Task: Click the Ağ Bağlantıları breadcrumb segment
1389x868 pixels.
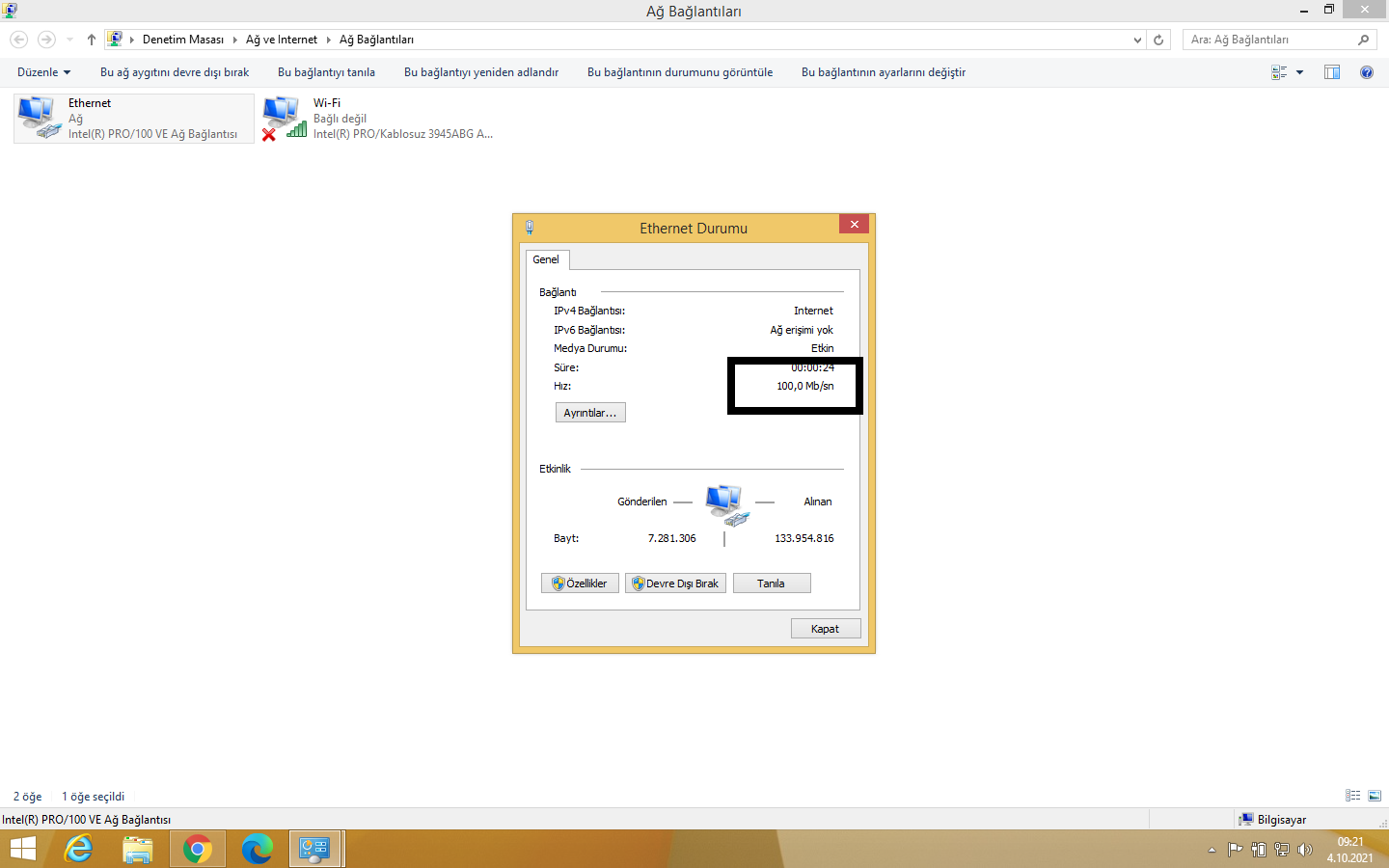Action: click(376, 40)
